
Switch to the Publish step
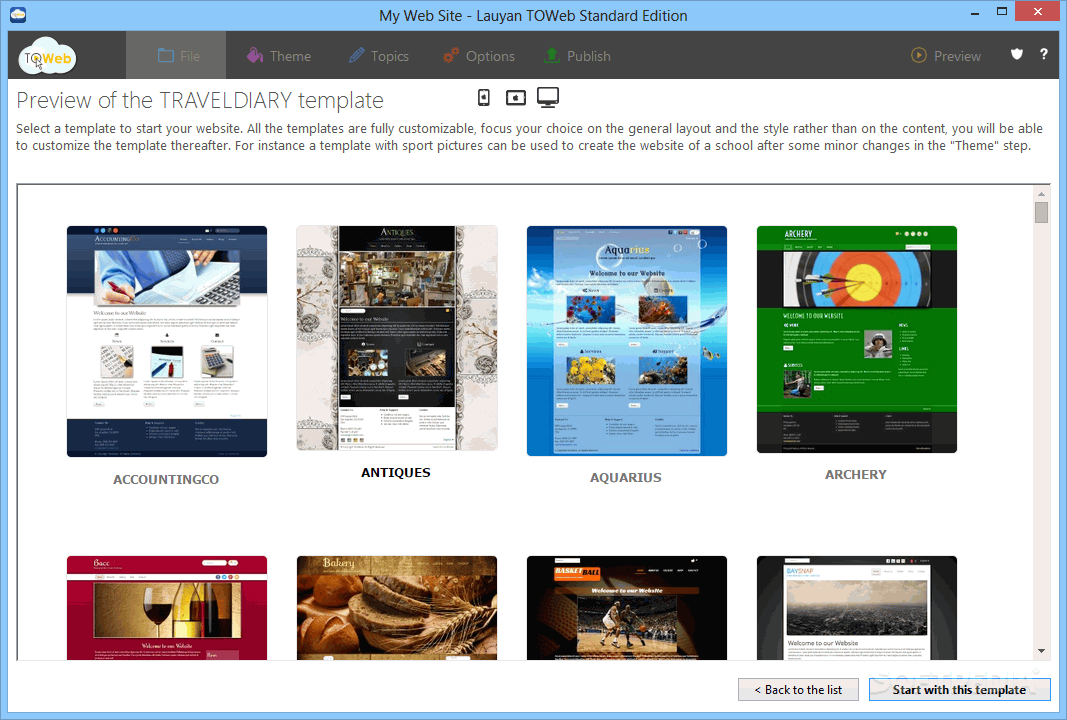(577, 56)
